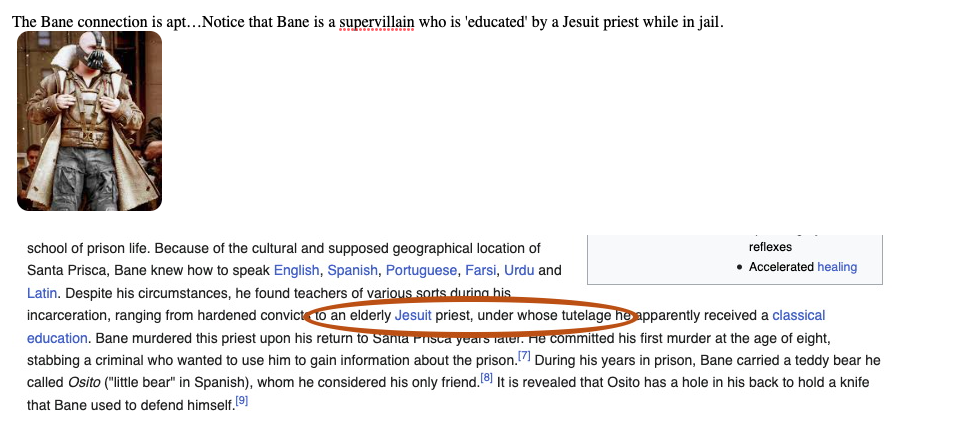Open the blue Jesuit link in the article
This screenshot has height=423, width=969.
tap(413, 316)
